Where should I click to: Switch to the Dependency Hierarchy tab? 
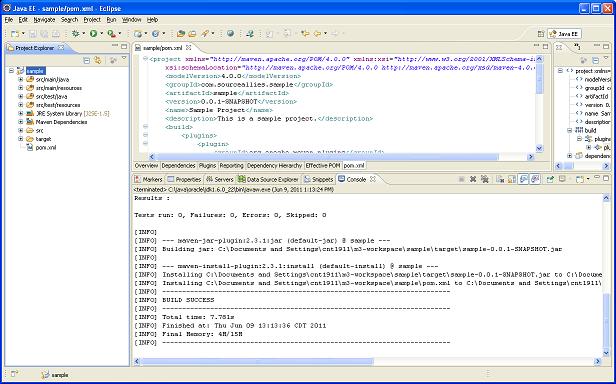pos(275,166)
